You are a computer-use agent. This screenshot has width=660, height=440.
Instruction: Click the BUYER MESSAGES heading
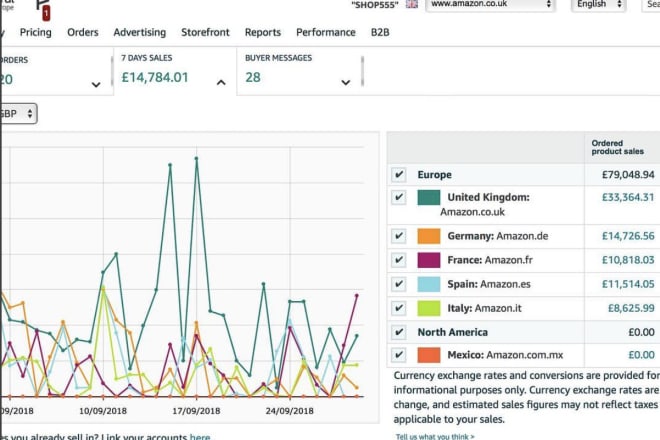click(x=279, y=58)
